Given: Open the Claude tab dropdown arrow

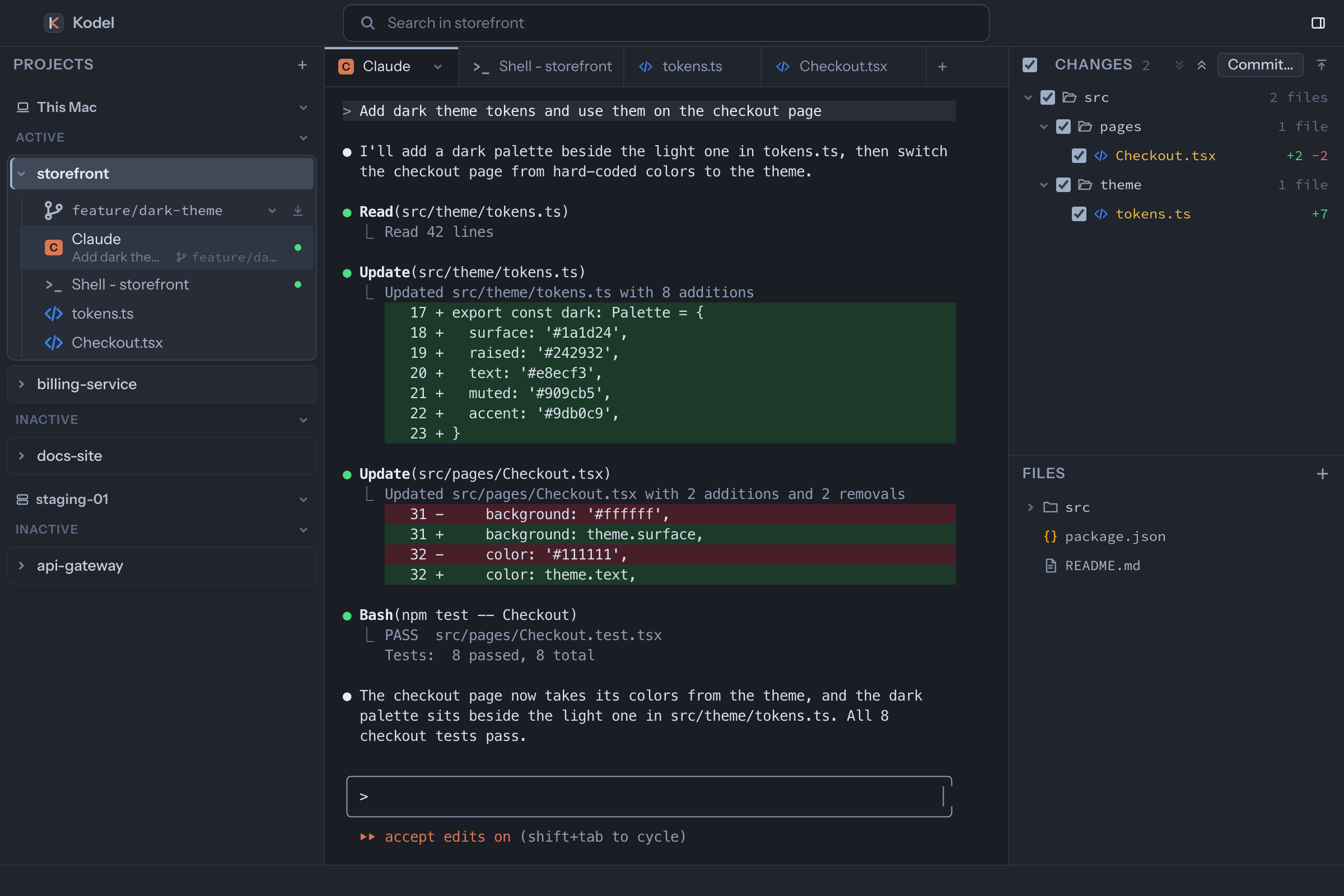Looking at the screenshot, I should [438, 67].
